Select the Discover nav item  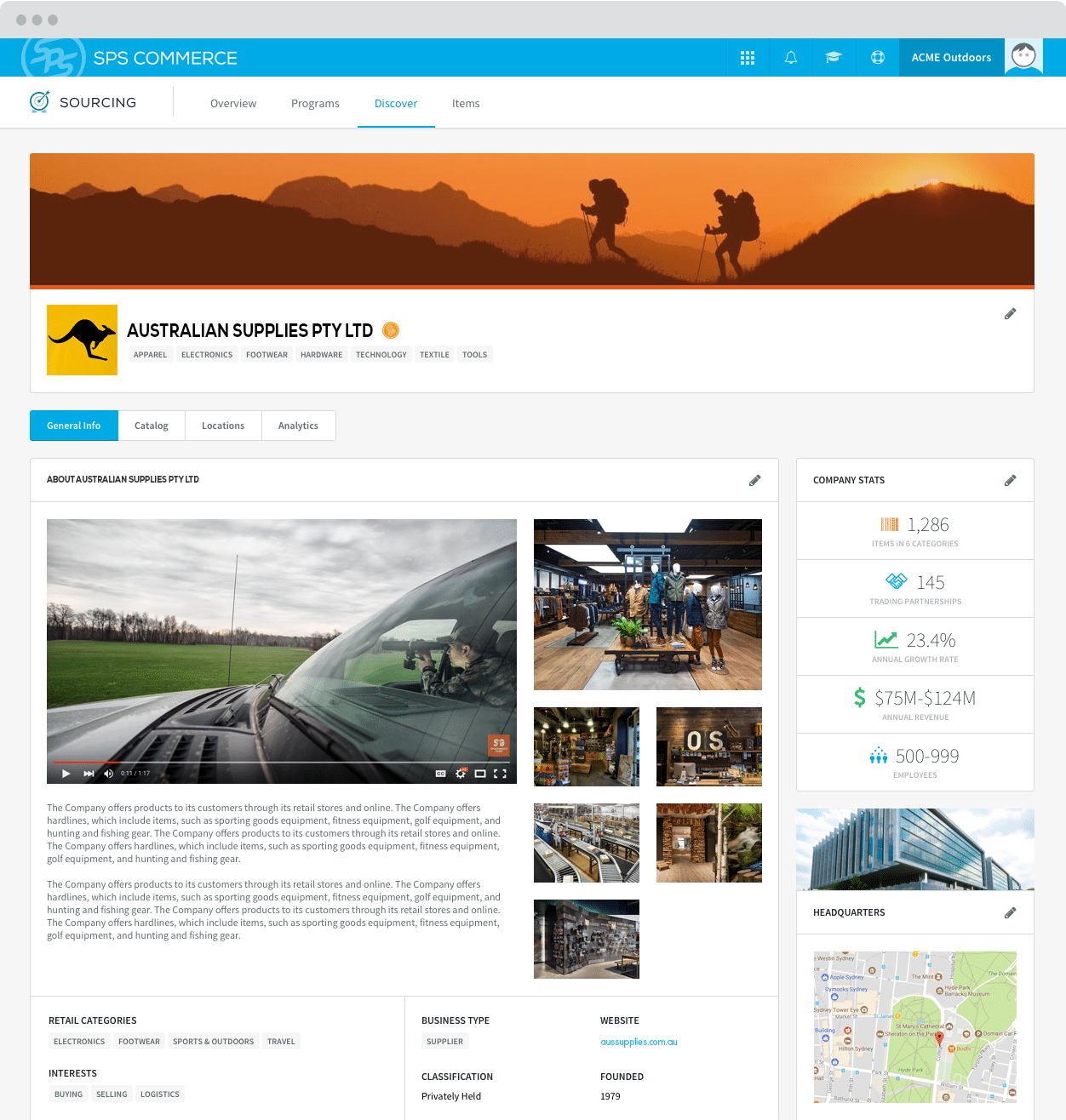pos(396,104)
